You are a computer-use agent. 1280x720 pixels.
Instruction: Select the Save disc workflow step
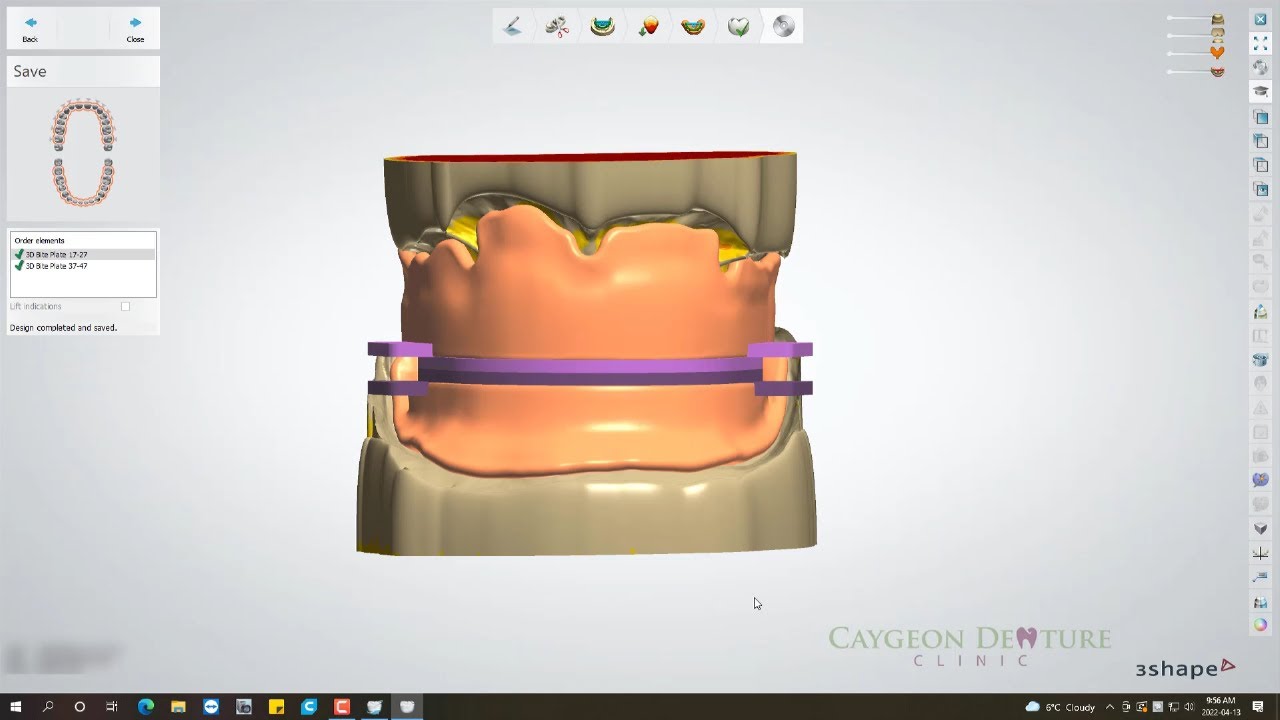[784, 27]
